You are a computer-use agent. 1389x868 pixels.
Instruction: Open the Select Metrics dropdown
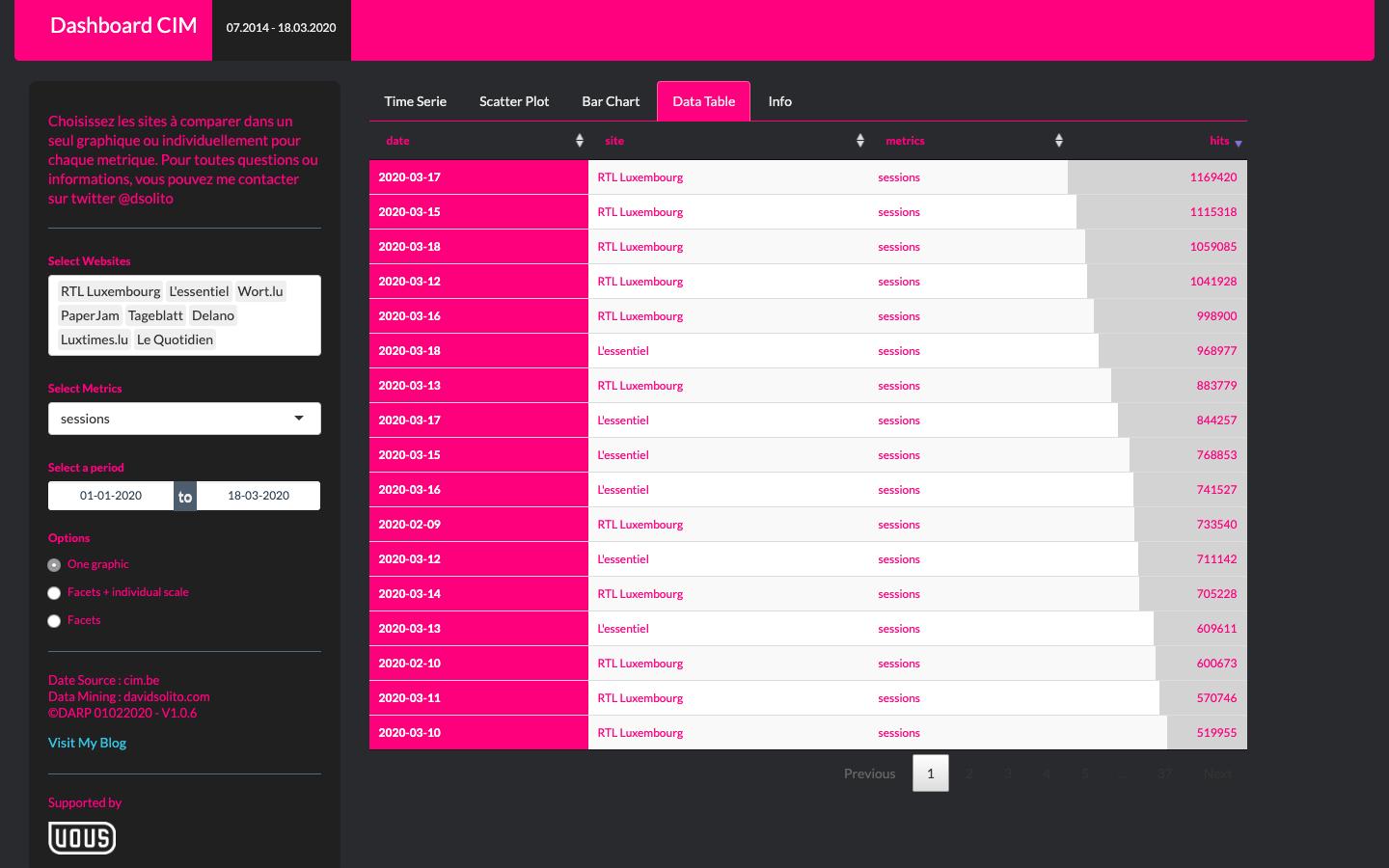click(x=184, y=419)
